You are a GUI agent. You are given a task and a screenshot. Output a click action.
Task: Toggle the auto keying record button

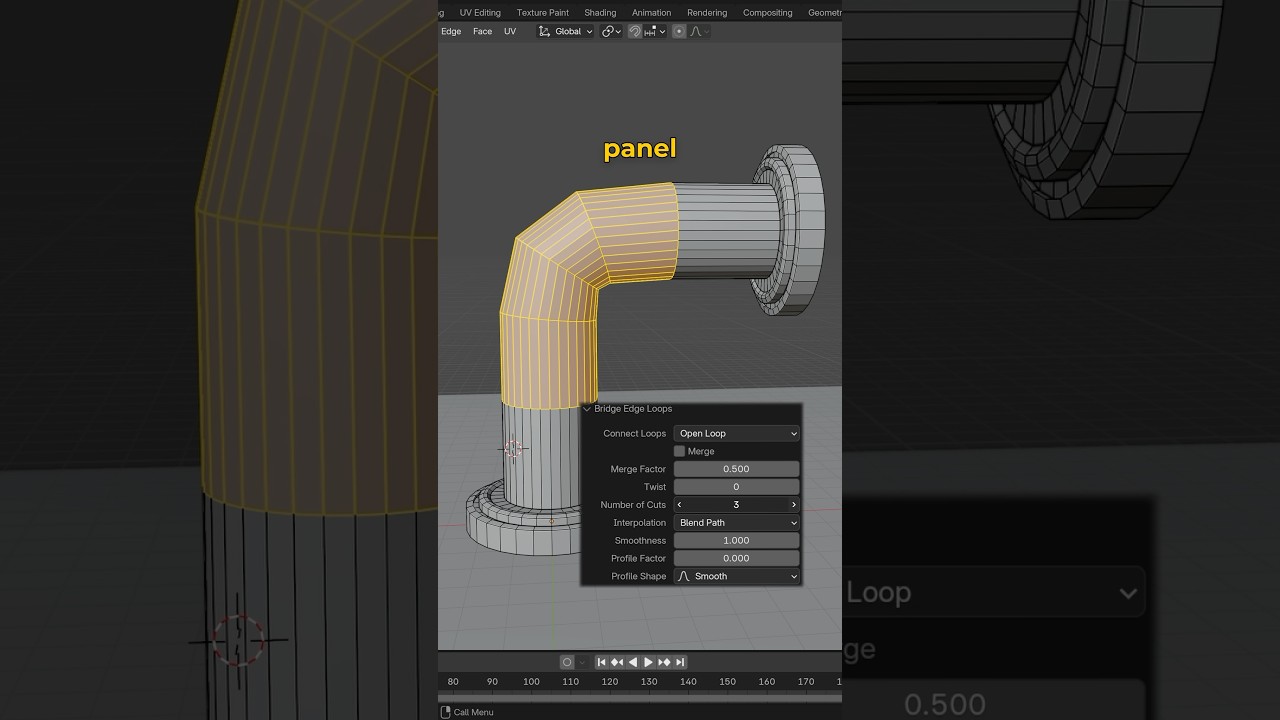point(567,662)
